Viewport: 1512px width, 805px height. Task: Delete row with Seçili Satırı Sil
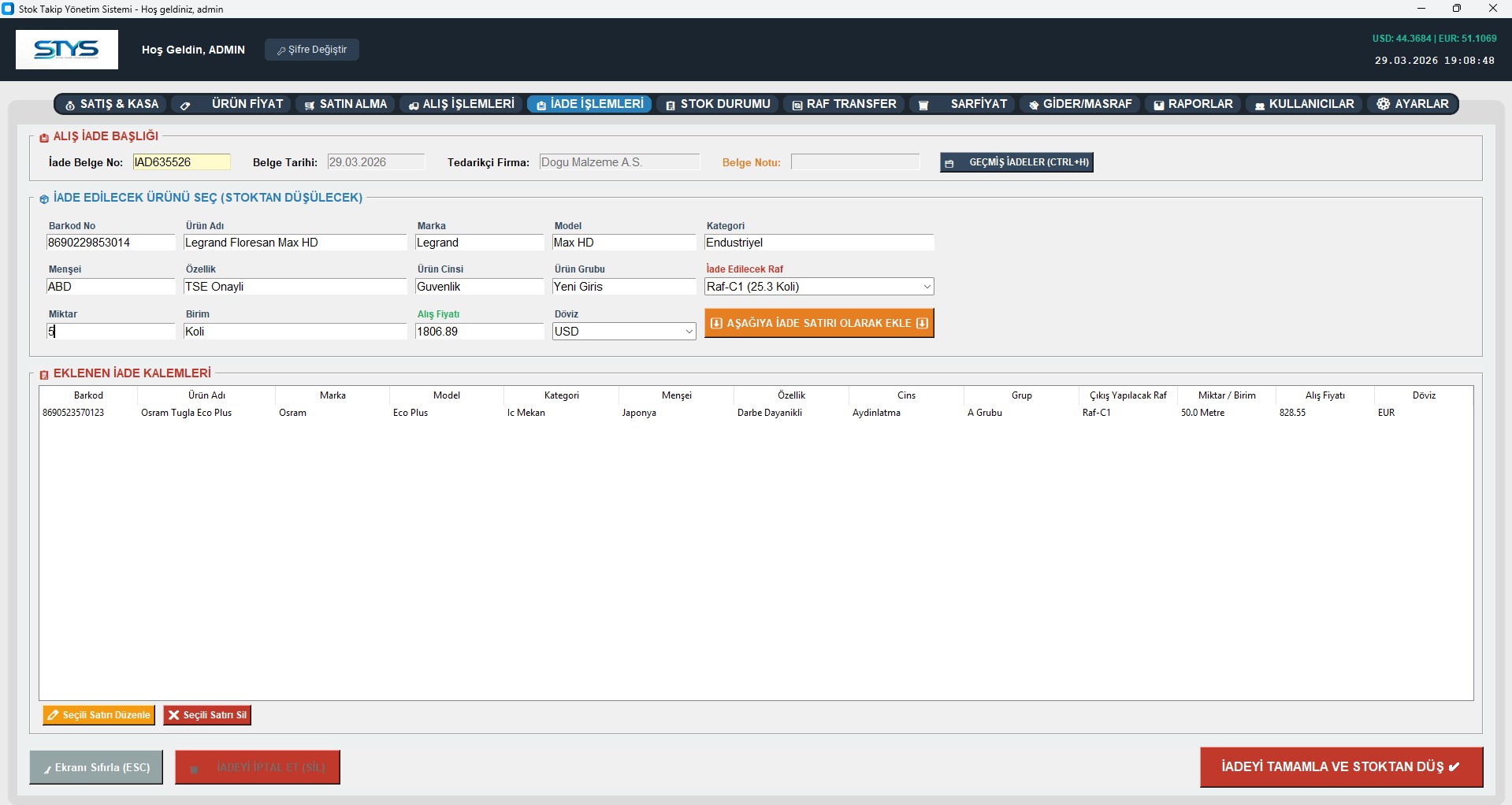207,715
